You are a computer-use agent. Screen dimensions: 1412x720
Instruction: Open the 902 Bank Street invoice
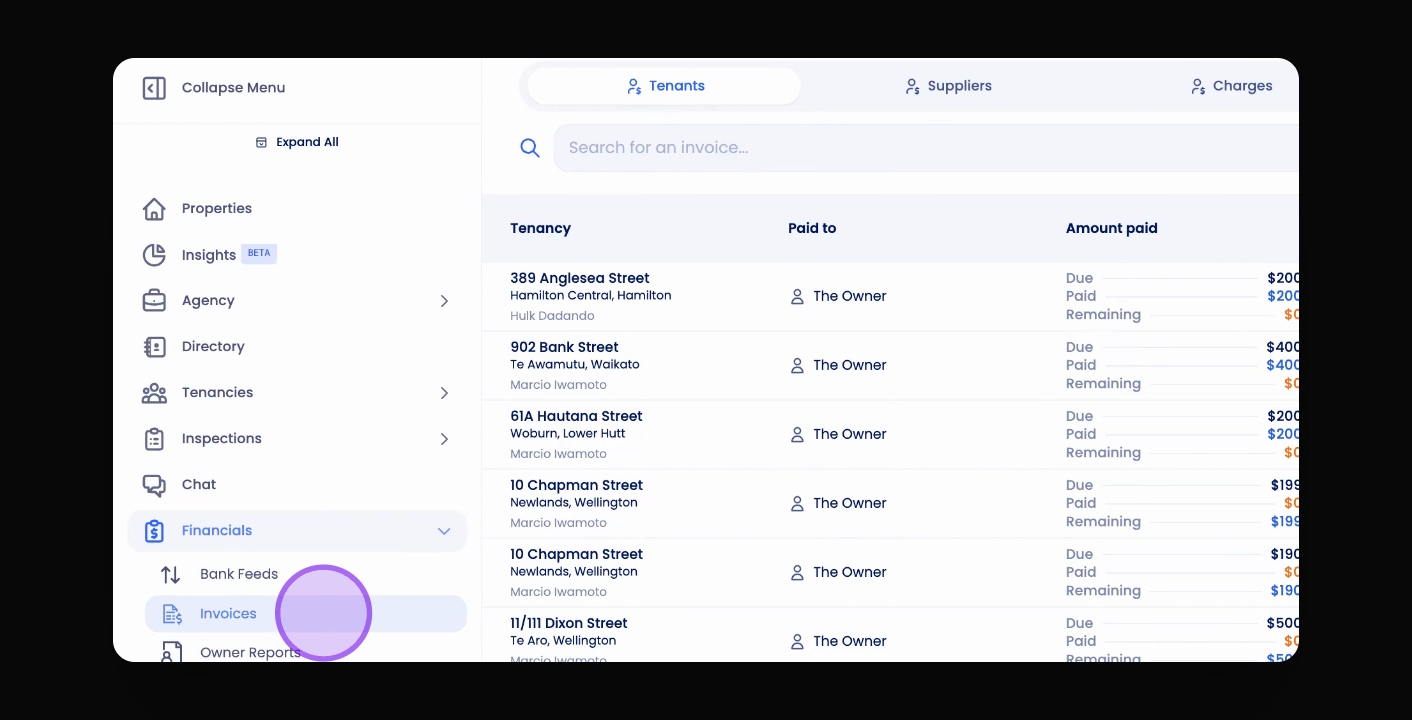[x=564, y=347]
